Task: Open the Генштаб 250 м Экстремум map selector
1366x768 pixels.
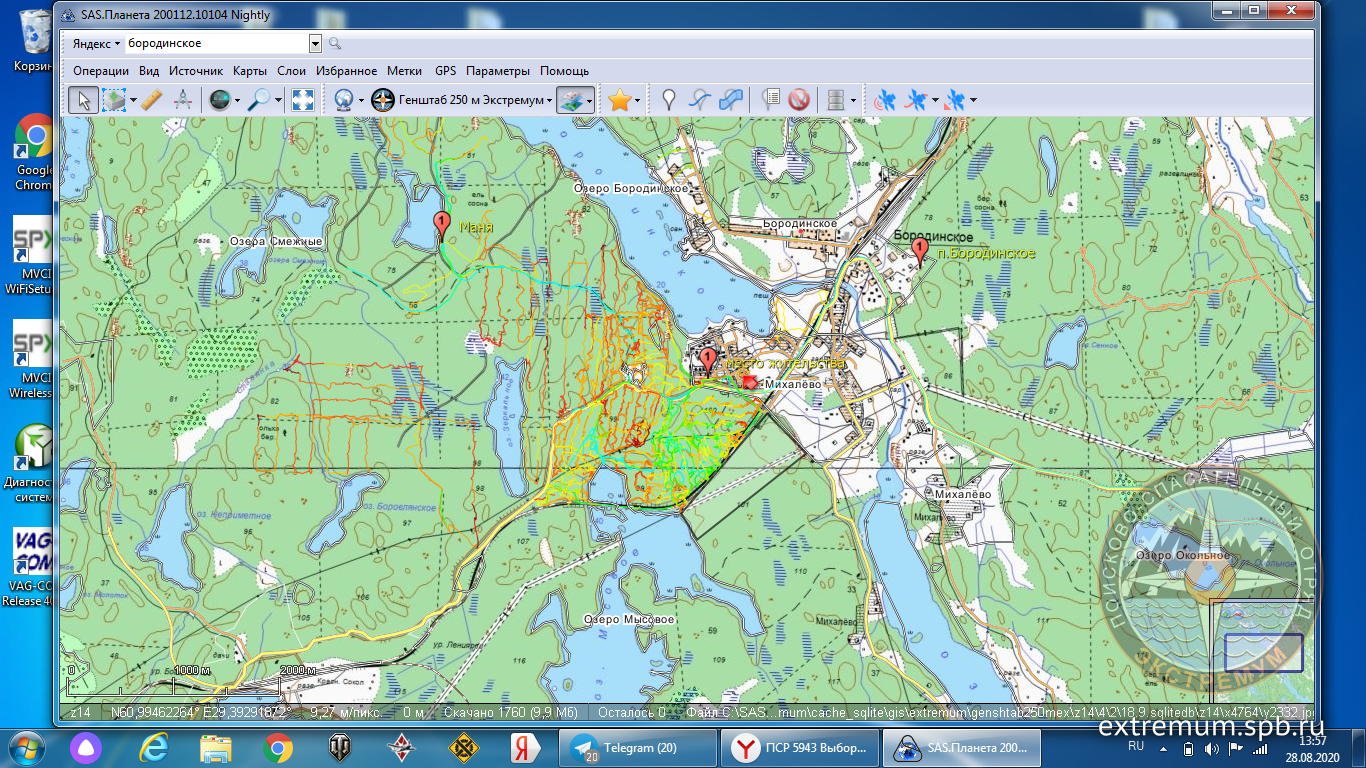Action: point(461,100)
